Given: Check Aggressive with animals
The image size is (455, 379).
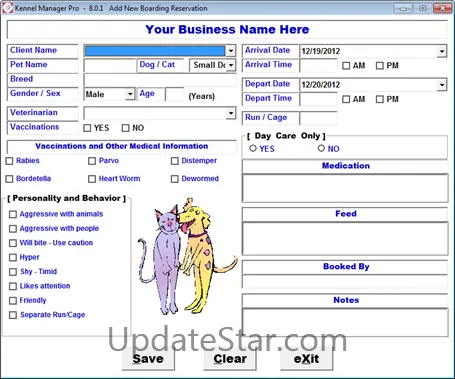Looking at the screenshot, I should coord(13,214).
